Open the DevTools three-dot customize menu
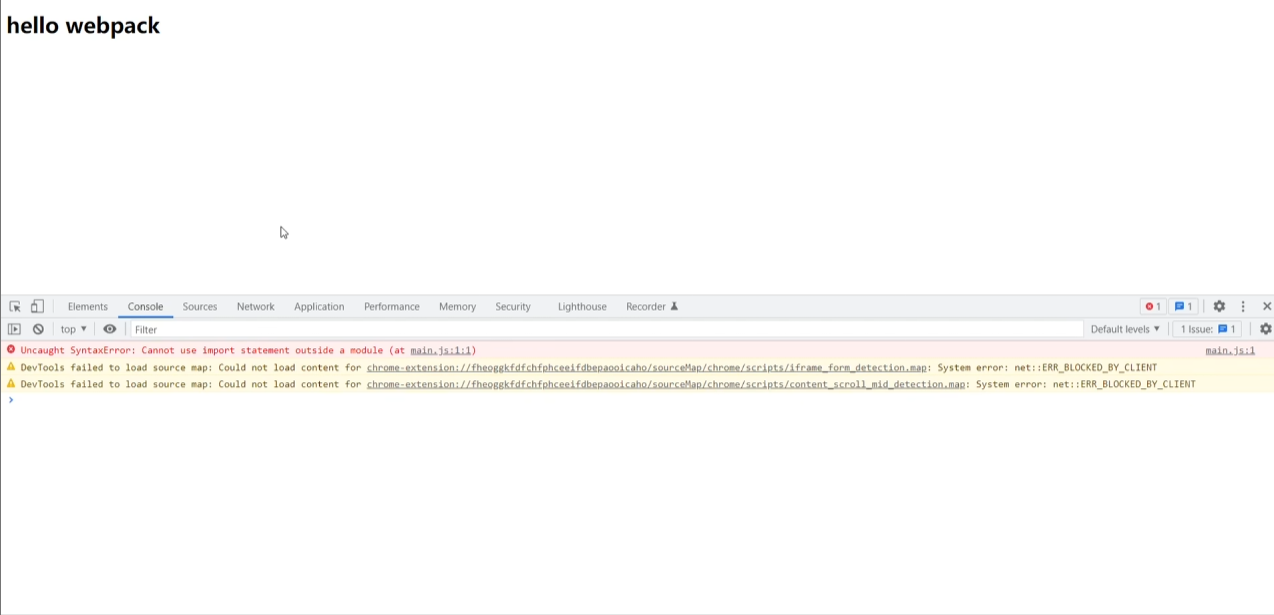The image size is (1274, 615). 1243,307
